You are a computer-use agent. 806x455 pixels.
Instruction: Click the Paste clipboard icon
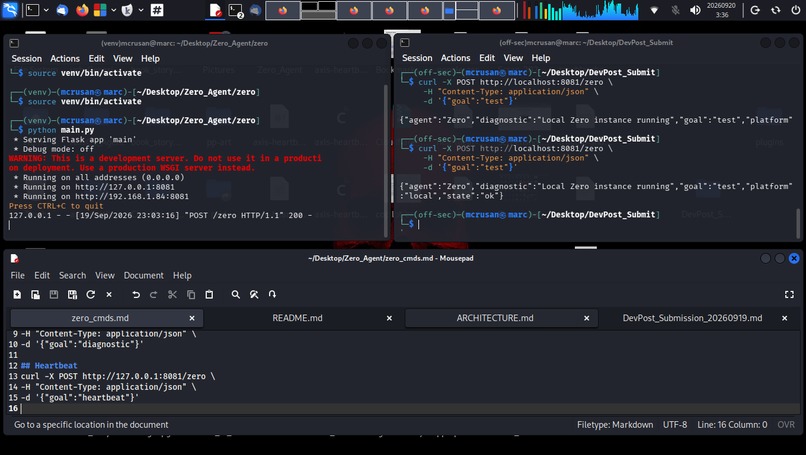(x=209, y=295)
